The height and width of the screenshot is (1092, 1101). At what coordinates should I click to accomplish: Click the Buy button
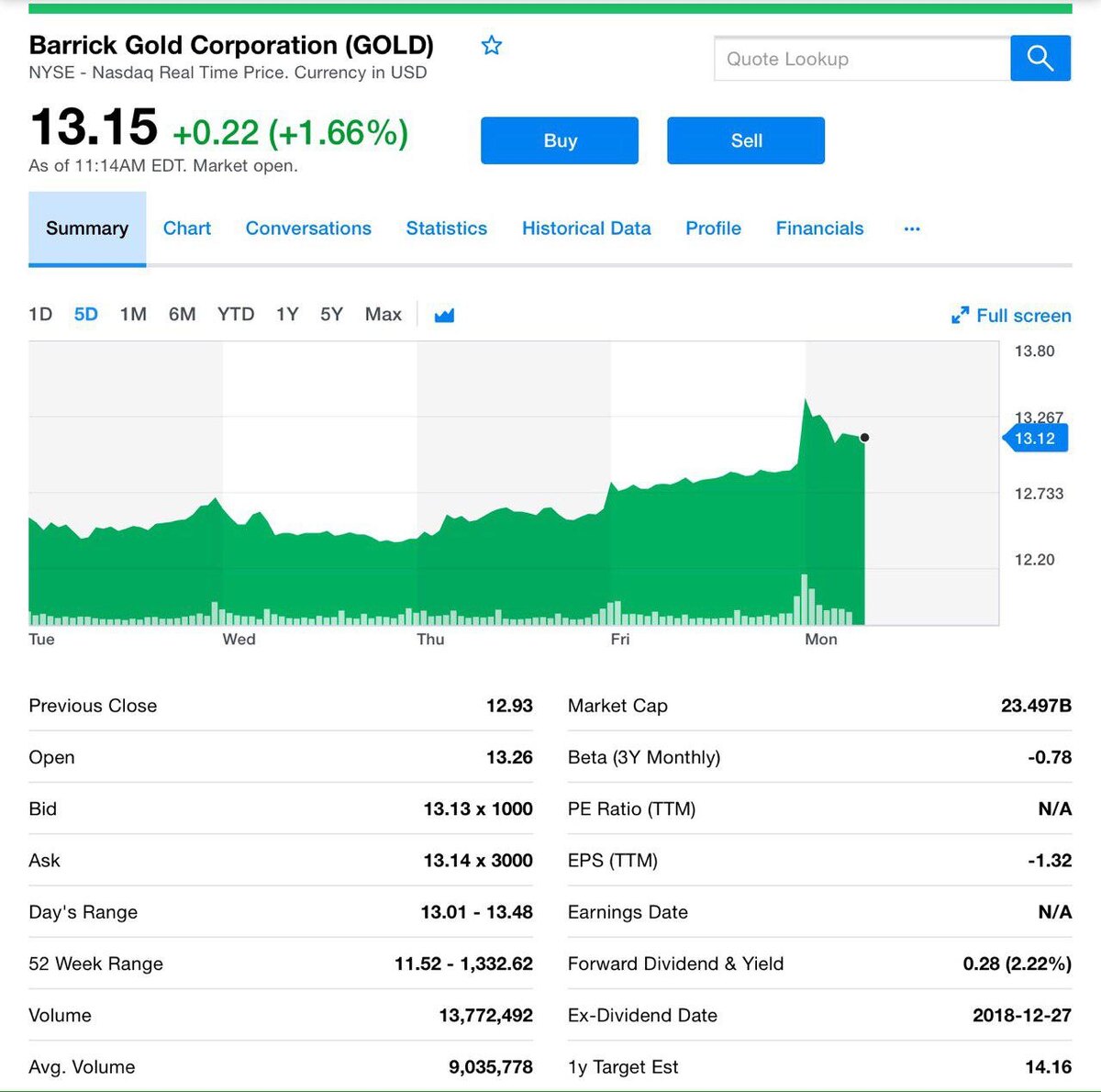click(x=560, y=140)
